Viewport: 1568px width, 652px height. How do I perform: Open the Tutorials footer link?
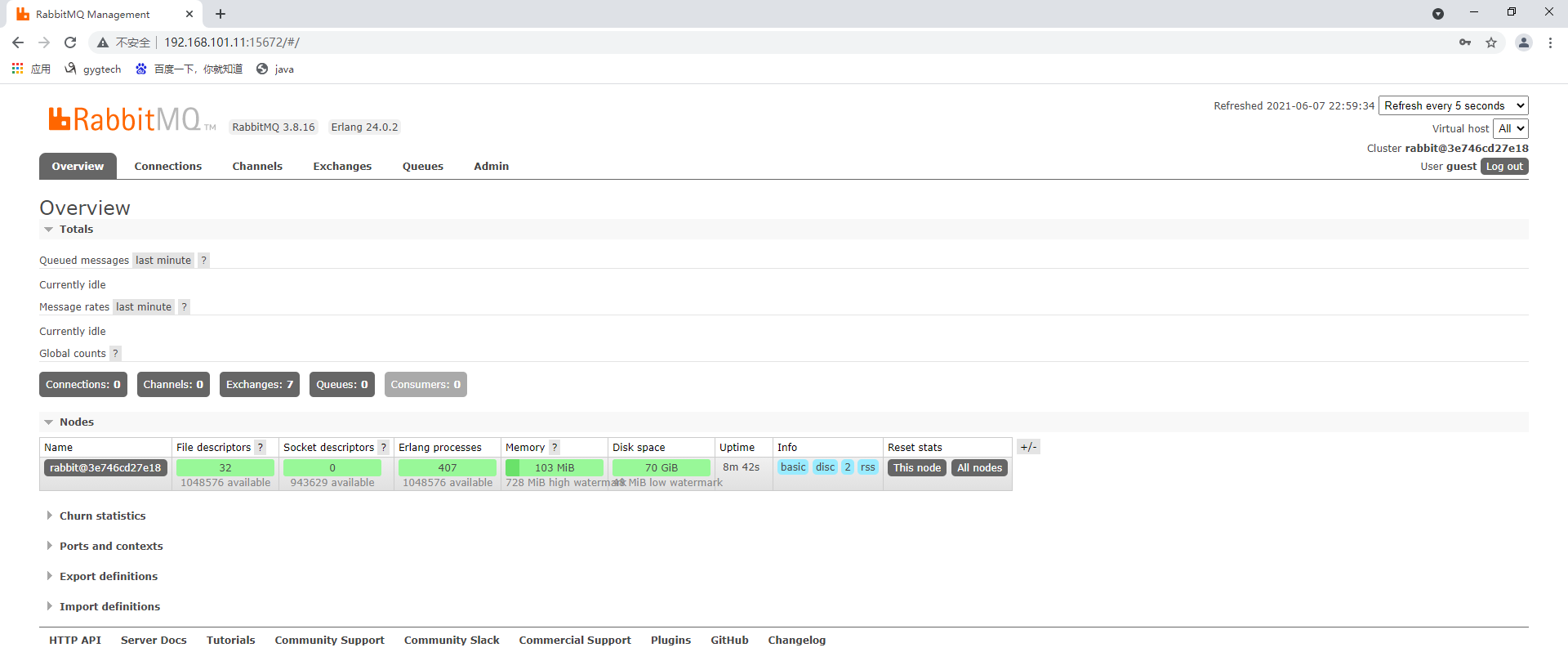[230, 640]
